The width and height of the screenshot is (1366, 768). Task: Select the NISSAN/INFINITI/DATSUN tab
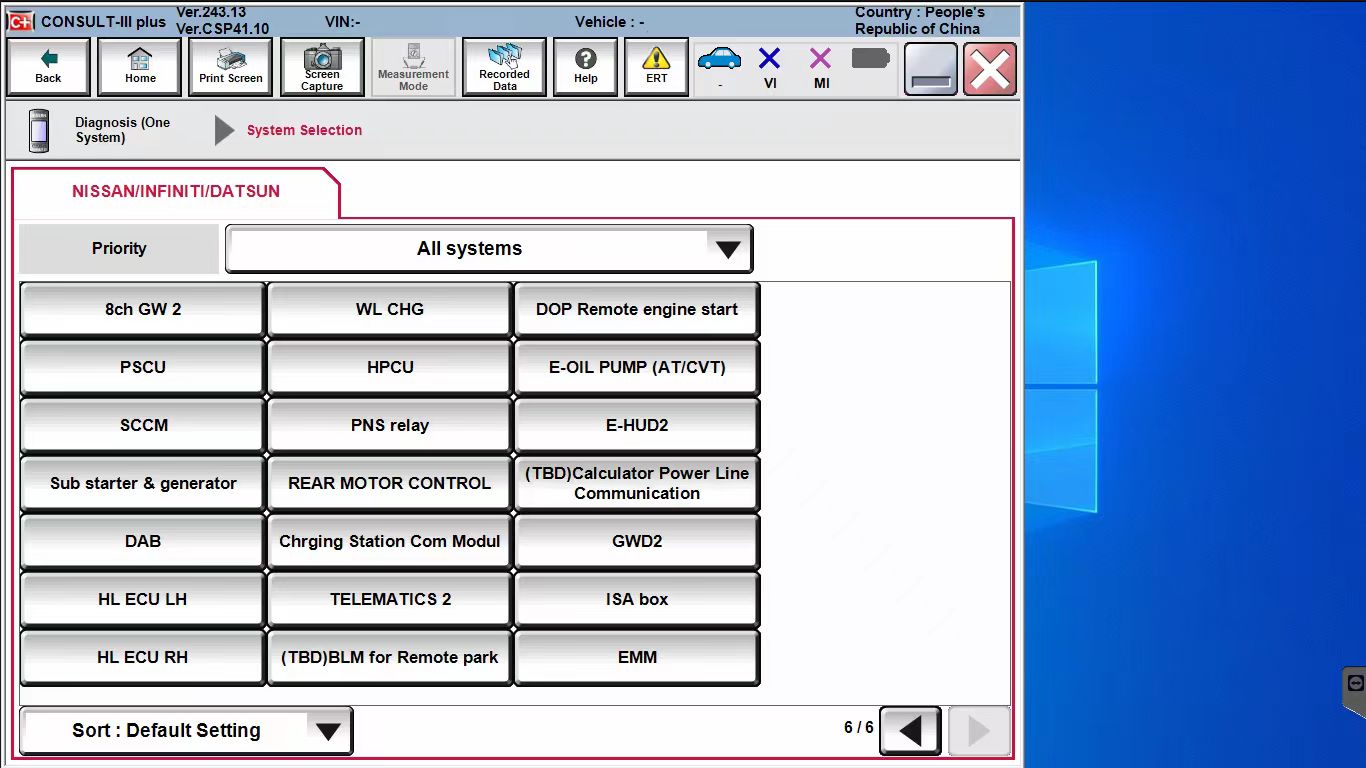pyautogui.click(x=176, y=191)
